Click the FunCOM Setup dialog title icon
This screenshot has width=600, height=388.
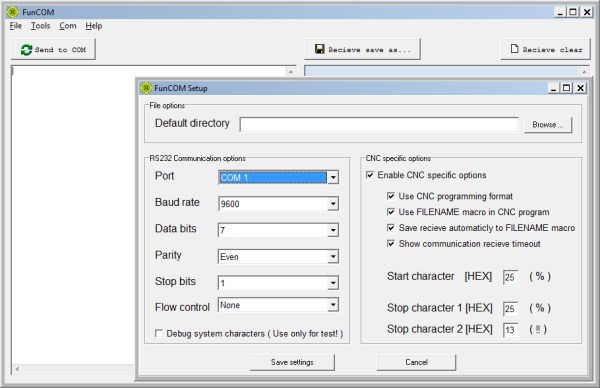146,88
